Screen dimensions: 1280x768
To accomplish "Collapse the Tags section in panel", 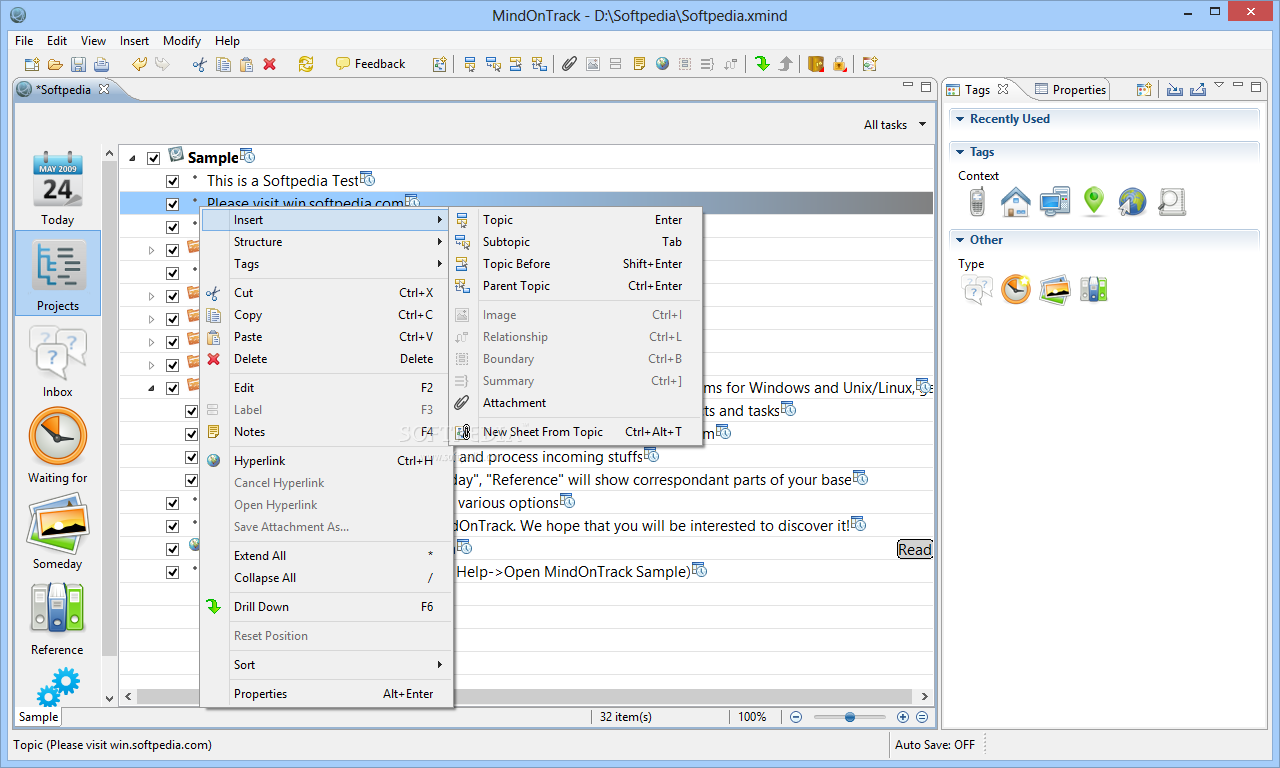I will [958, 152].
